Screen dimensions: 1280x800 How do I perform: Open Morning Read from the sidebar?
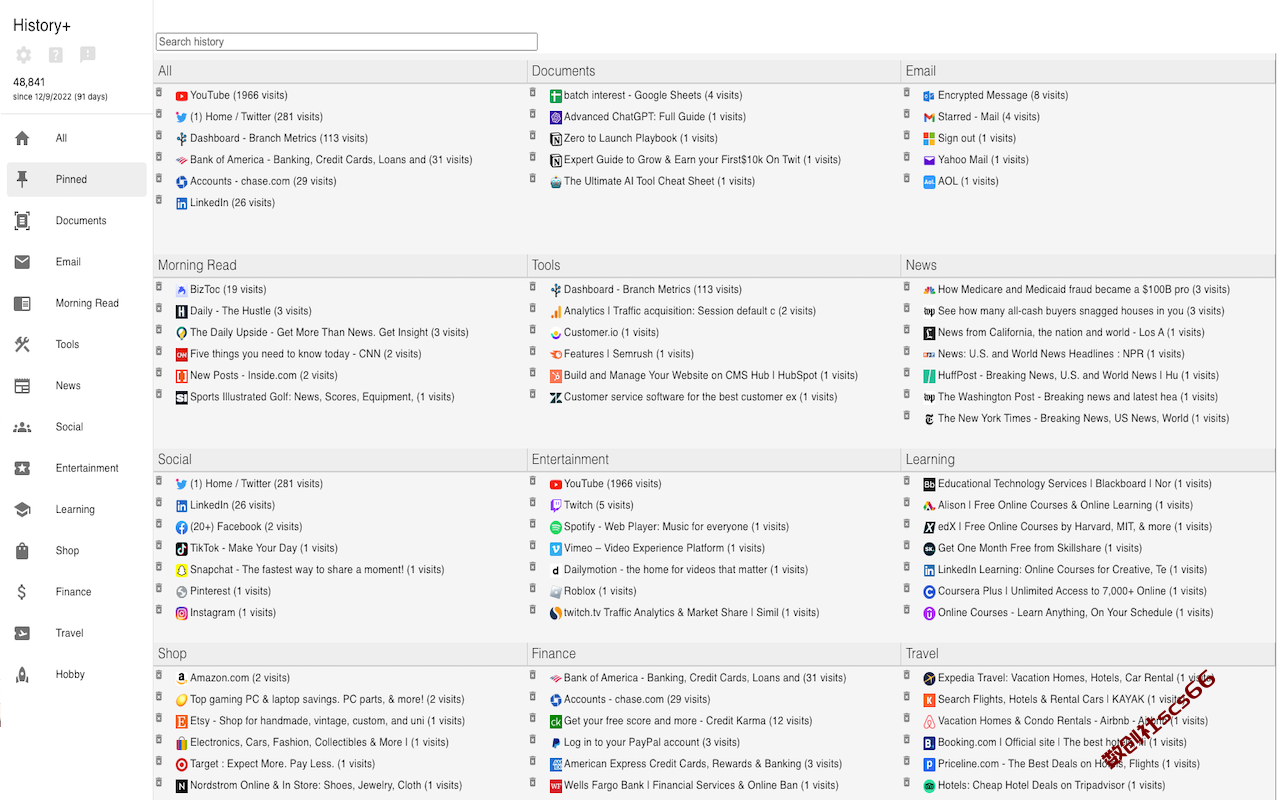click(77, 303)
